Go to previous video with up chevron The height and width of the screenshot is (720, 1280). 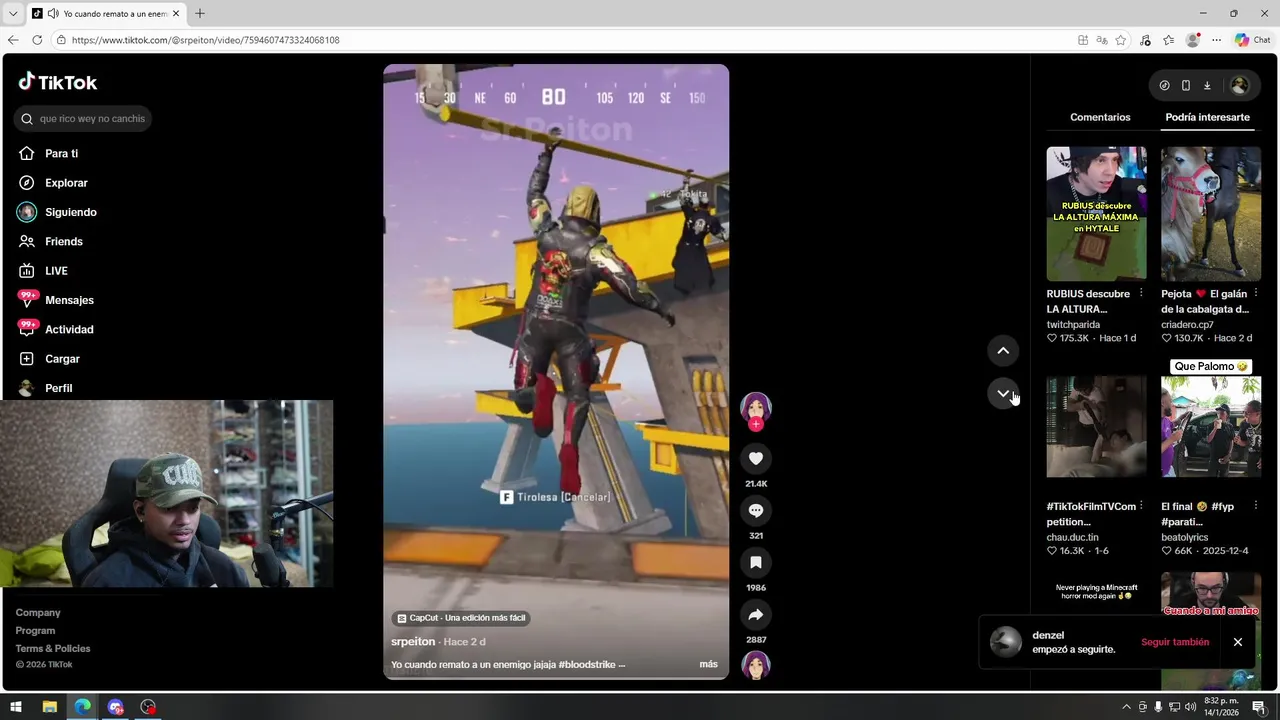tap(1003, 351)
